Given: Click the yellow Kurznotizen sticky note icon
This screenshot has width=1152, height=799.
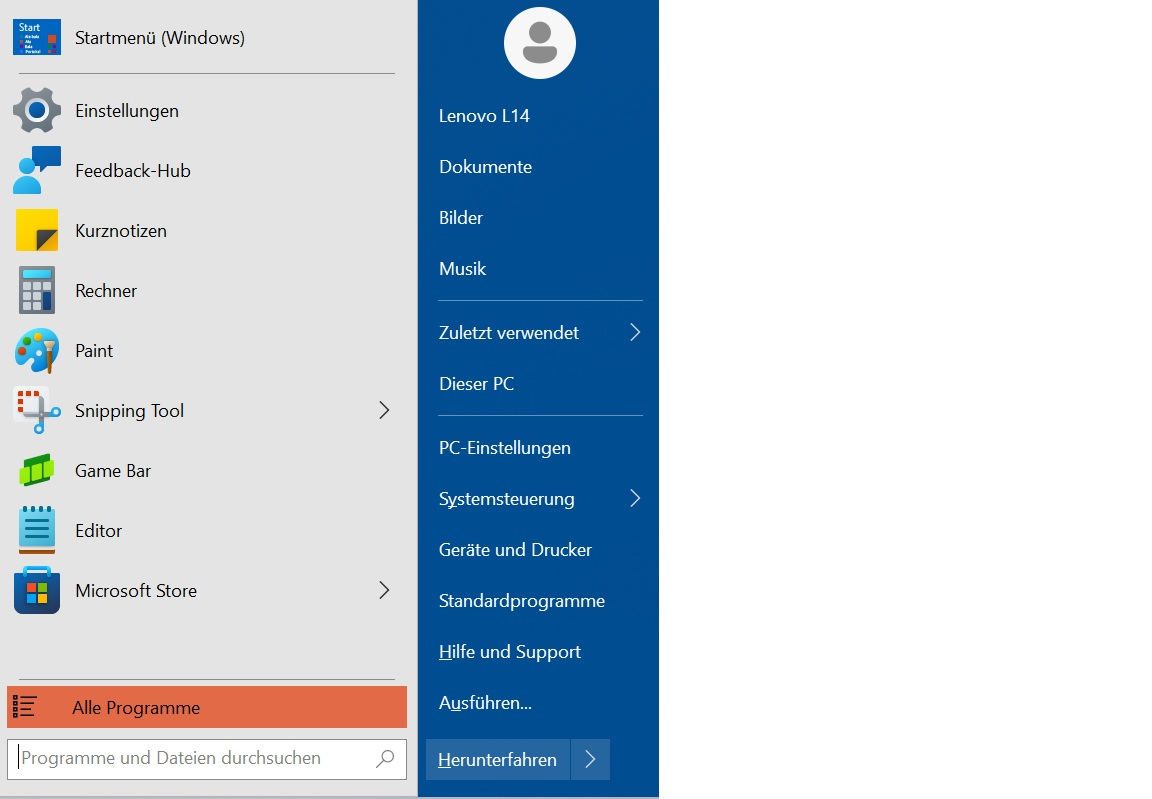Looking at the screenshot, I should (37, 231).
